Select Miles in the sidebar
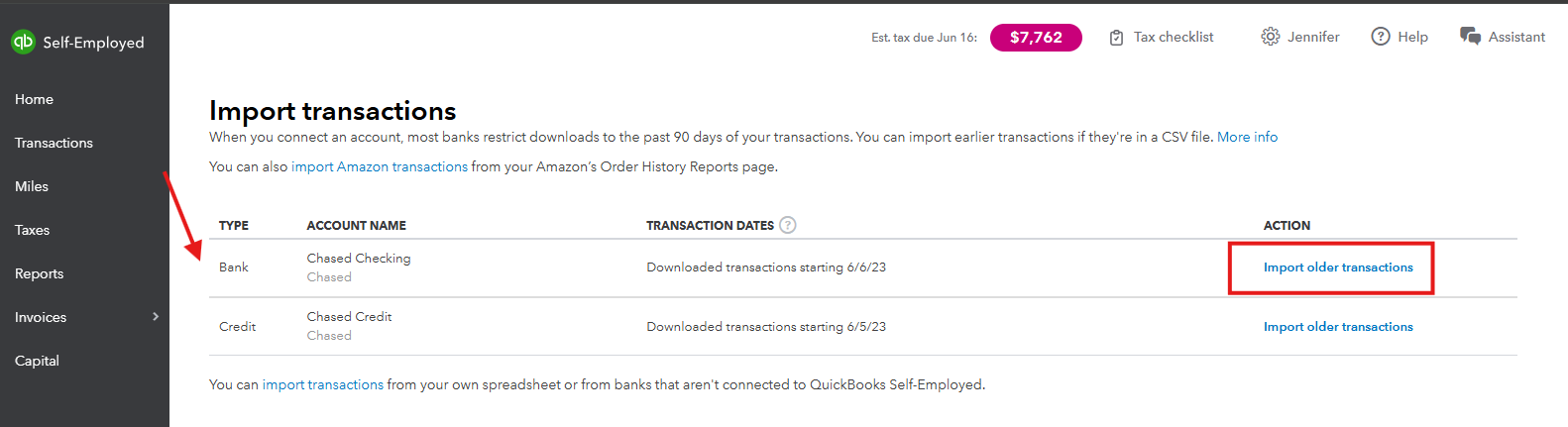The image size is (1568, 427). 32,186
